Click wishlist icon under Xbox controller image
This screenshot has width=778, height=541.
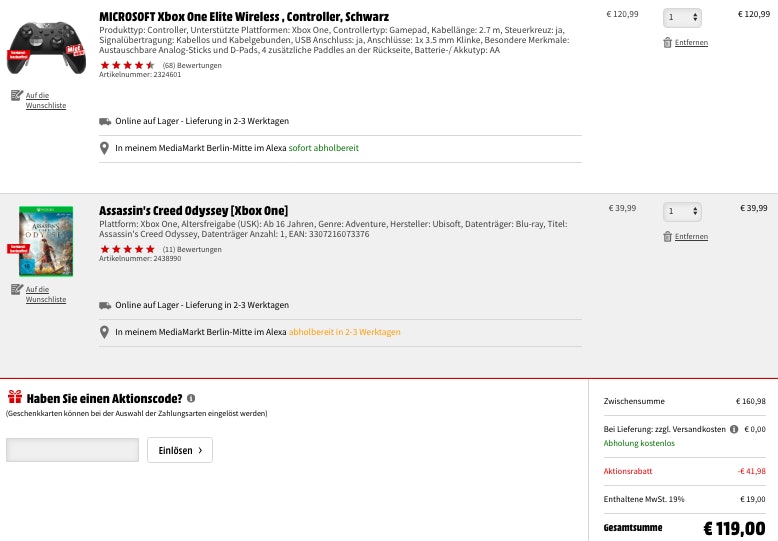pyautogui.click(x=17, y=96)
